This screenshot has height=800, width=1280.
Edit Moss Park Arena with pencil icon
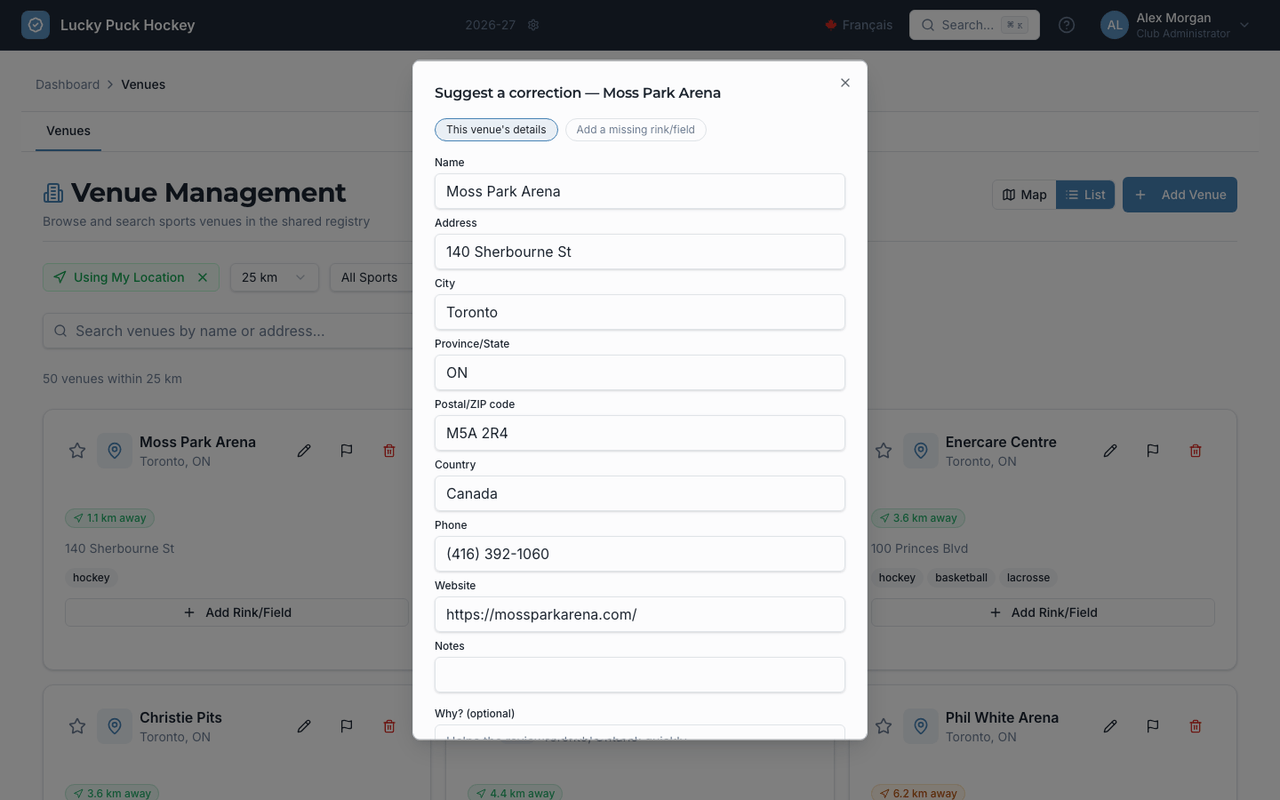[x=304, y=451]
